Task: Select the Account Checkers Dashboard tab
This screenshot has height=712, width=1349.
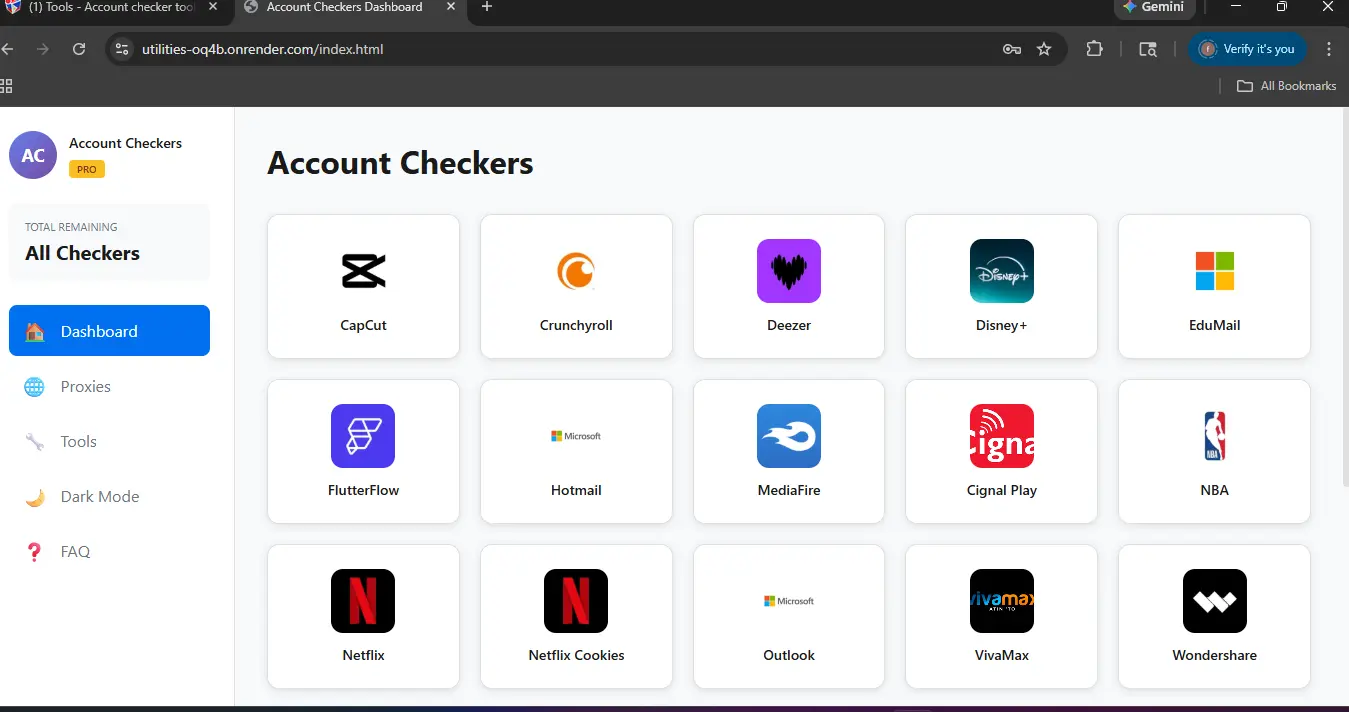Action: [x=345, y=7]
